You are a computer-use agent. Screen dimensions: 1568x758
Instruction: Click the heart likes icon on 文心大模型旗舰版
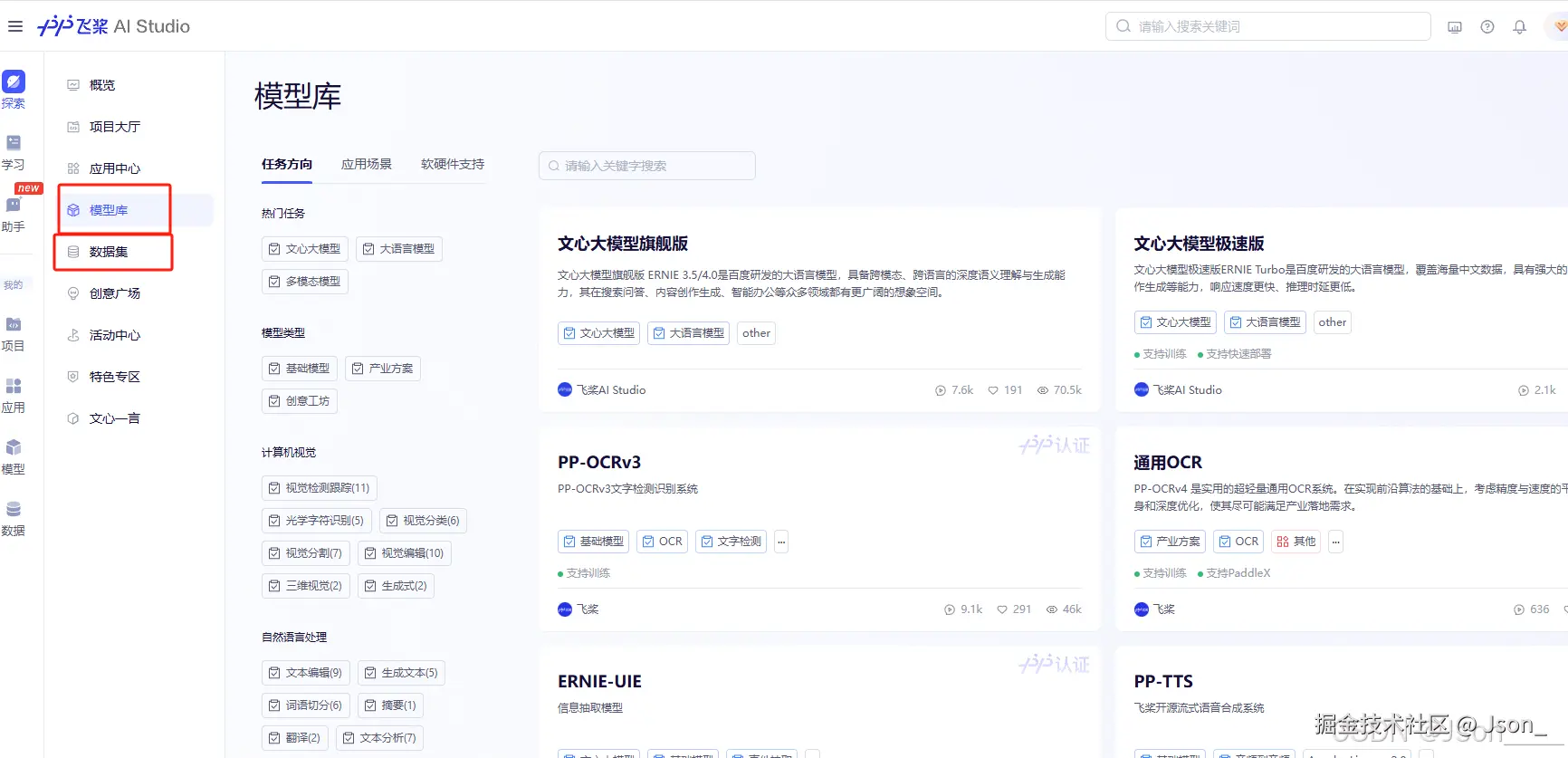coord(993,390)
